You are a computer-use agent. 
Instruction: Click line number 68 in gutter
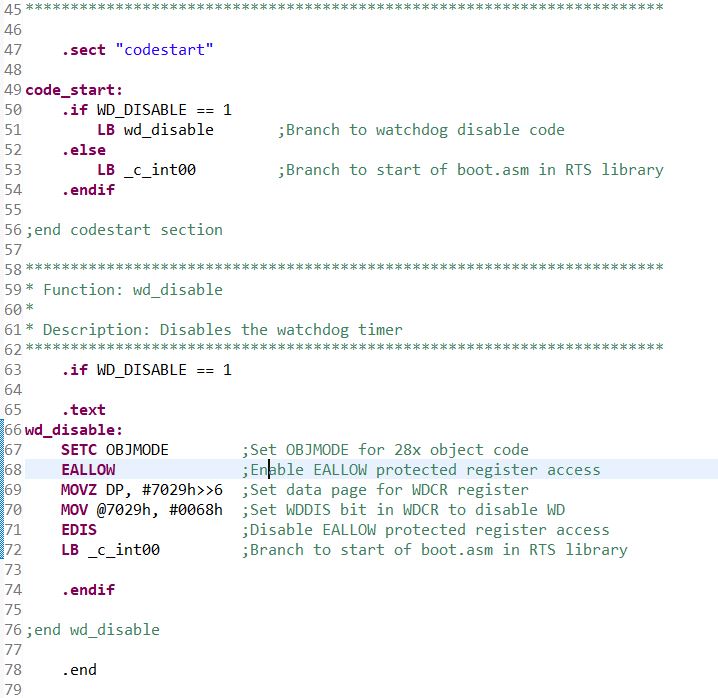coord(13,469)
